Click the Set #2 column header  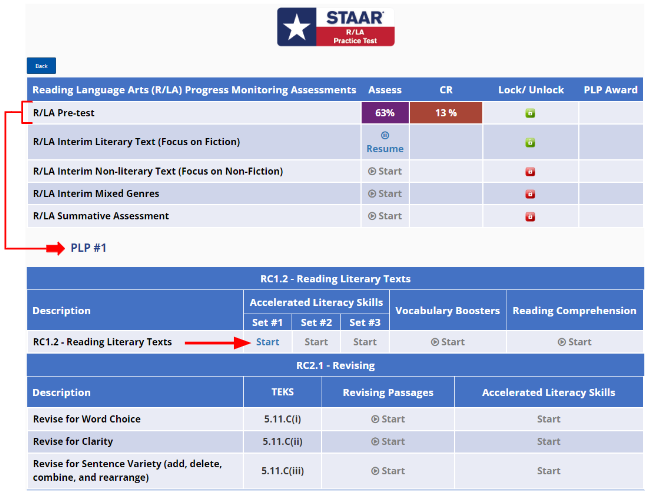[x=316, y=322]
